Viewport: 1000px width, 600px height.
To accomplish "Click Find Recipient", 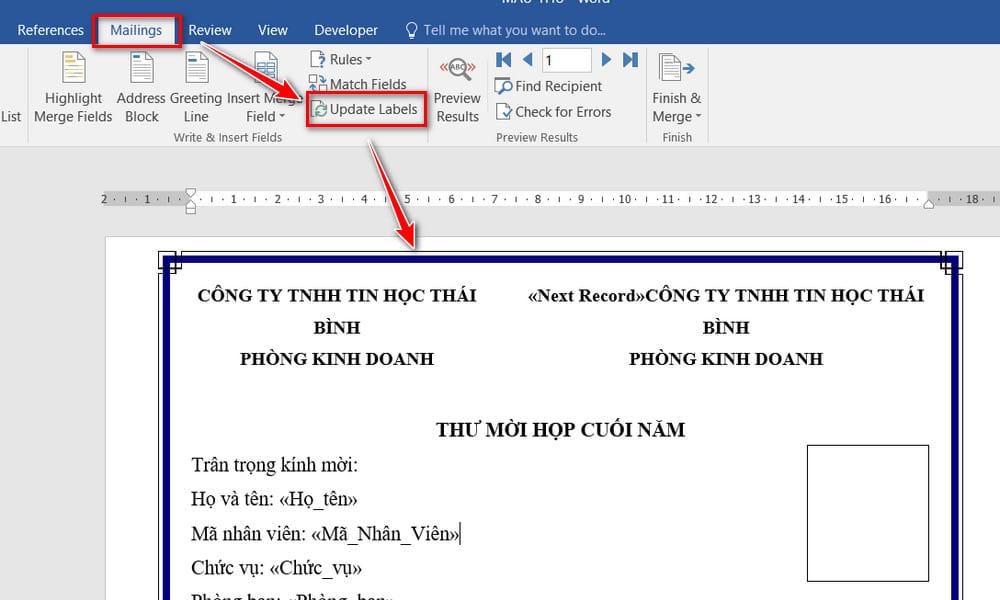I will tap(548, 86).
